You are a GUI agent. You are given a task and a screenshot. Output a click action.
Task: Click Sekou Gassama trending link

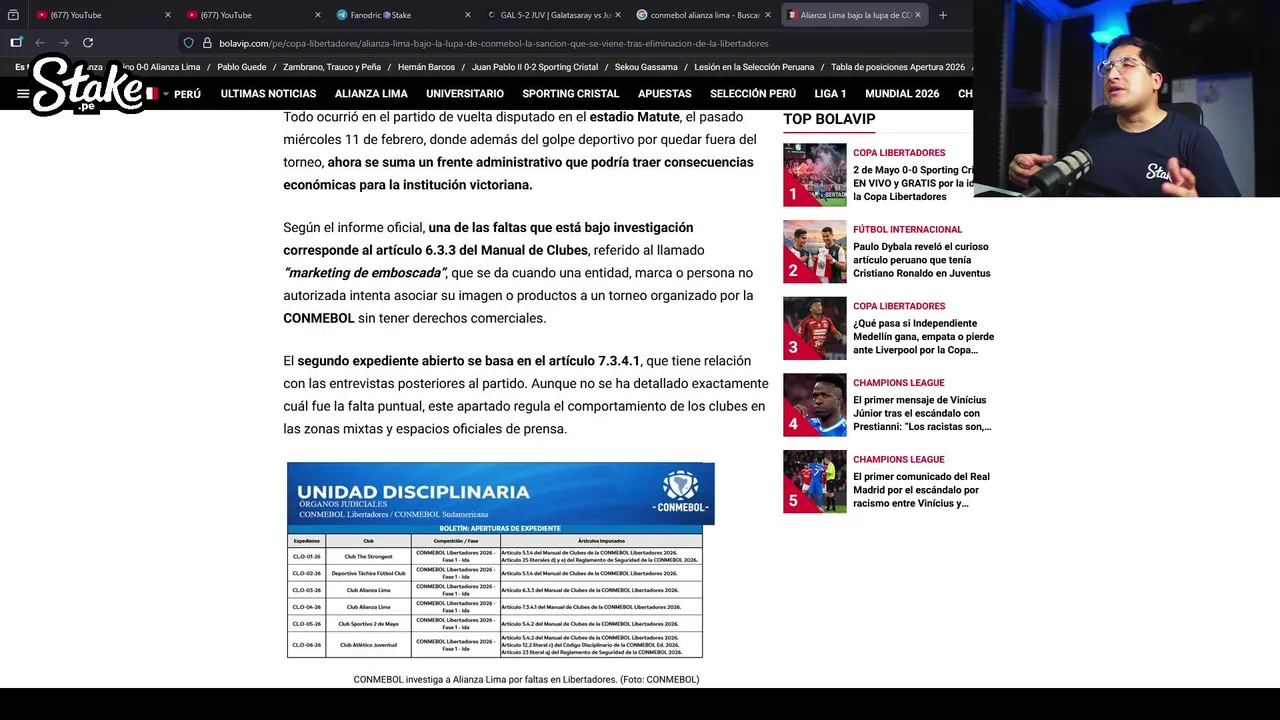[x=646, y=67]
